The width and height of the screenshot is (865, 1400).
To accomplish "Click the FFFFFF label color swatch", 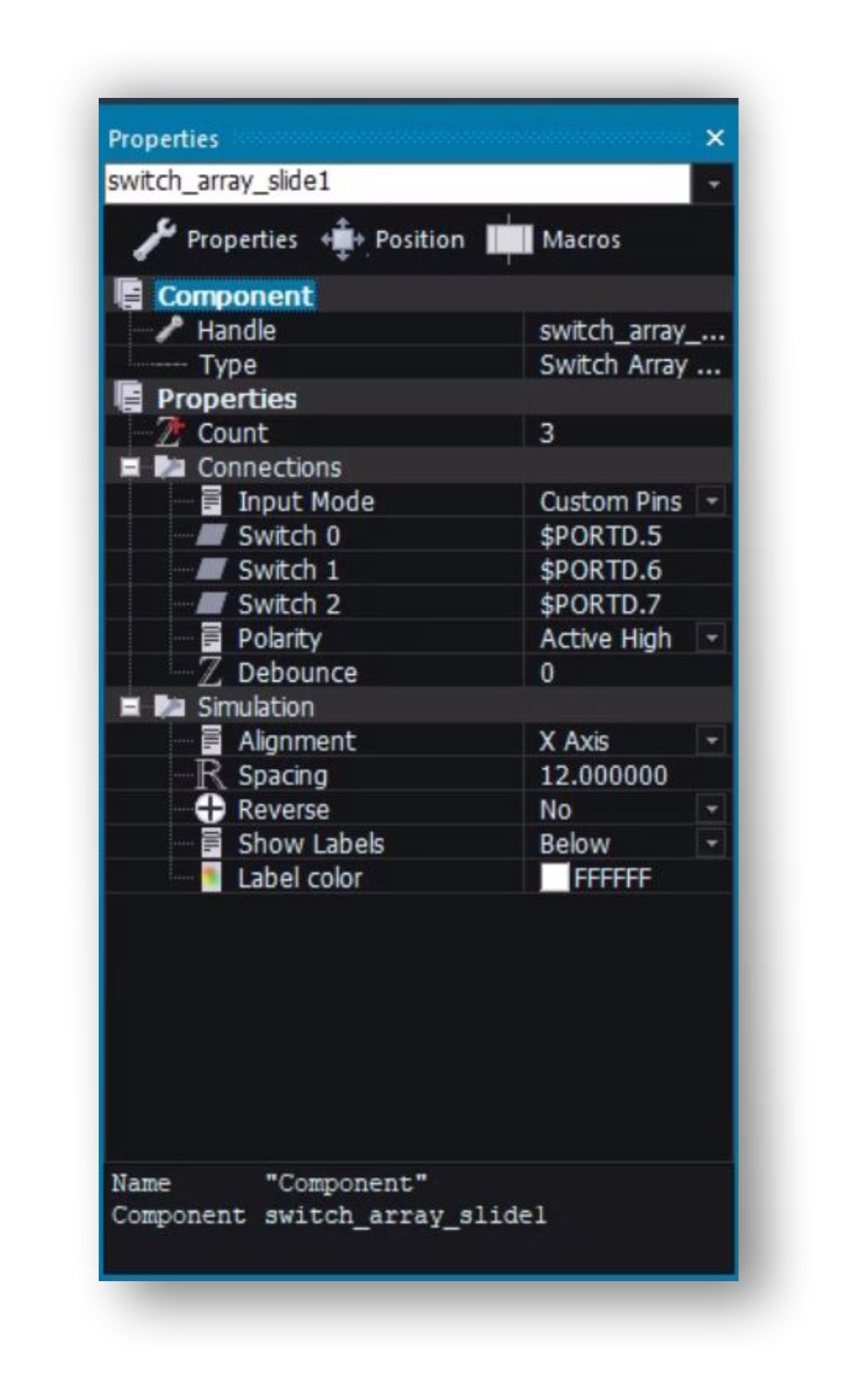I will [554, 877].
